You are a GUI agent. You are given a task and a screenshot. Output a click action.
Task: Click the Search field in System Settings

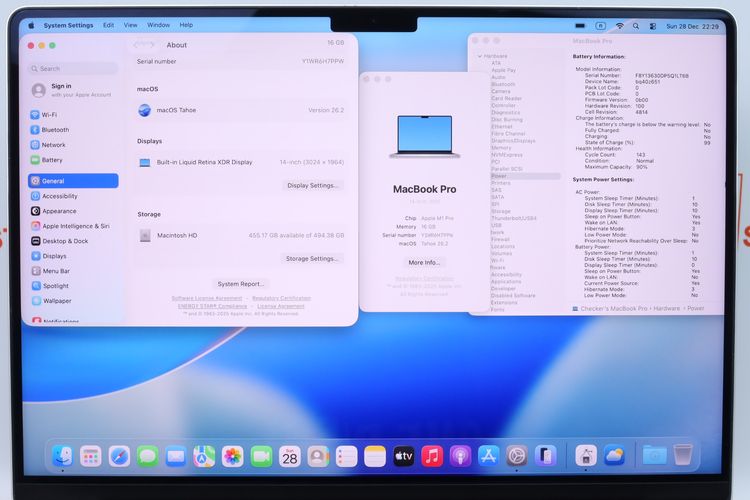tap(73, 68)
